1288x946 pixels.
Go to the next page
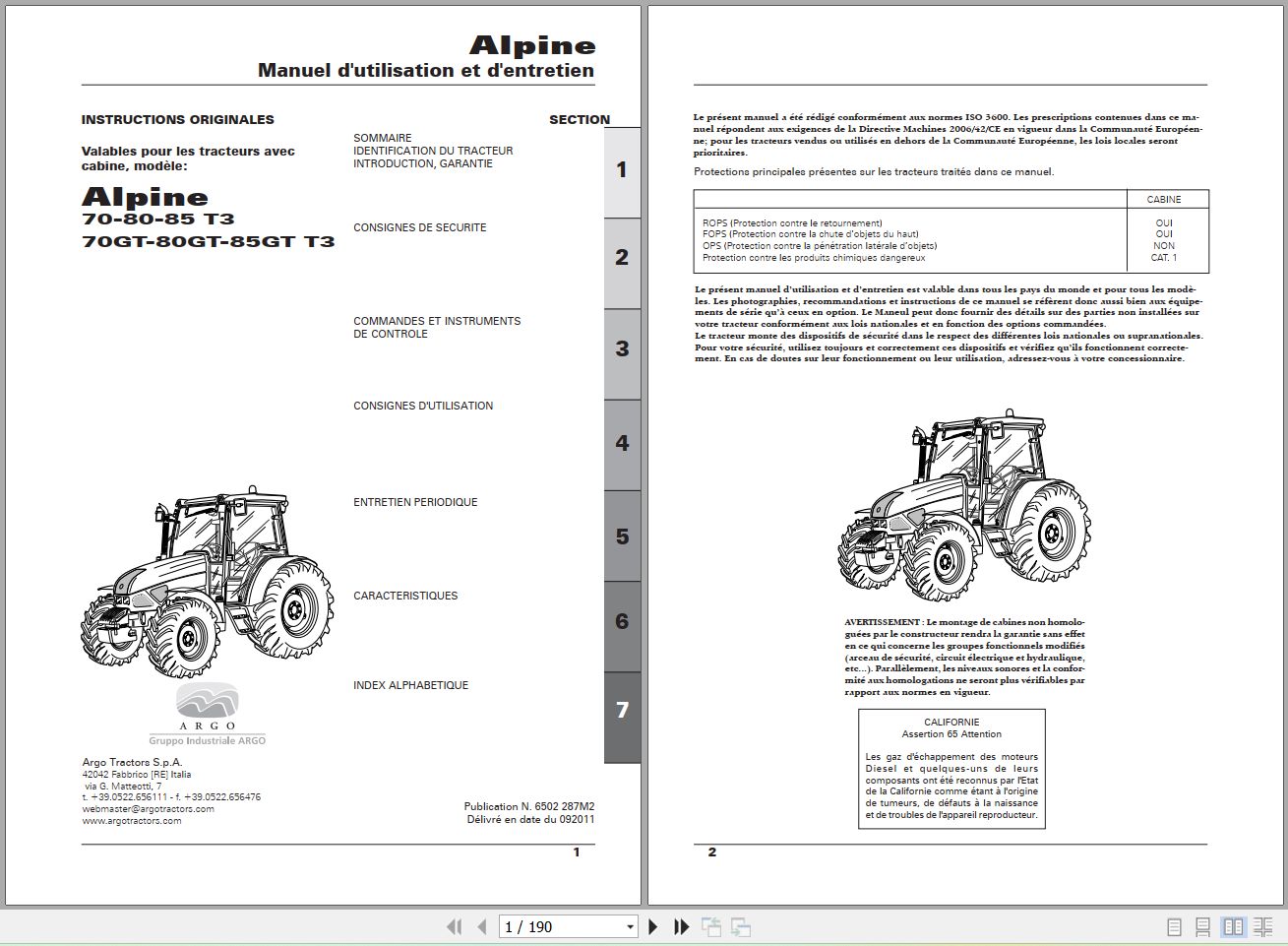click(653, 926)
